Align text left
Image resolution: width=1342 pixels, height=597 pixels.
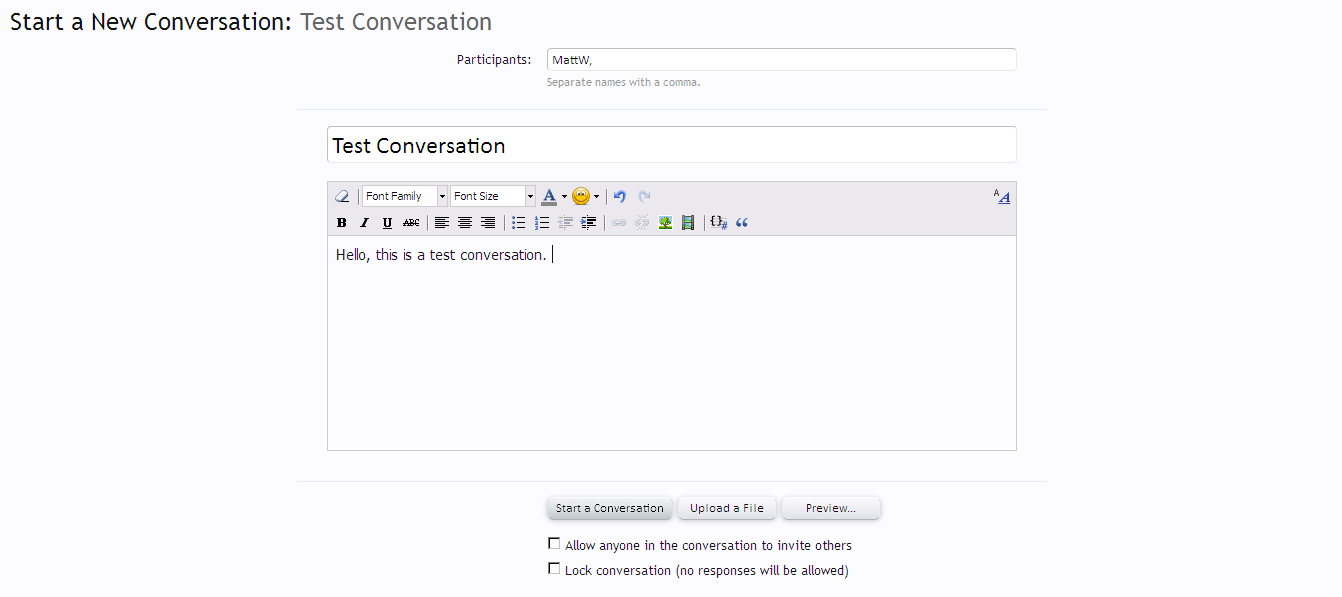[x=442, y=222]
